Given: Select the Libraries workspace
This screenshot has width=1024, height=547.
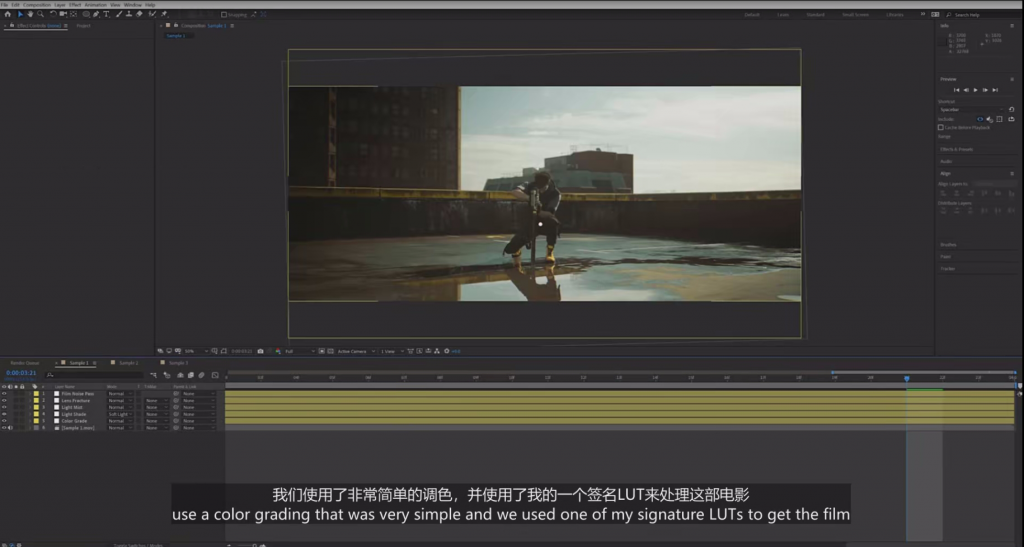Looking at the screenshot, I should click(x=895, y=14).
